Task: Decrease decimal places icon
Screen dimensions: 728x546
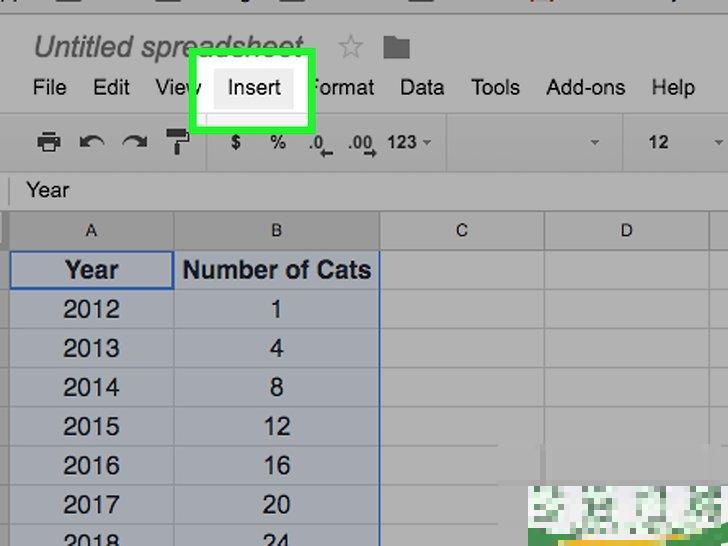Action: pyautogui.click(x=319, y=143)
